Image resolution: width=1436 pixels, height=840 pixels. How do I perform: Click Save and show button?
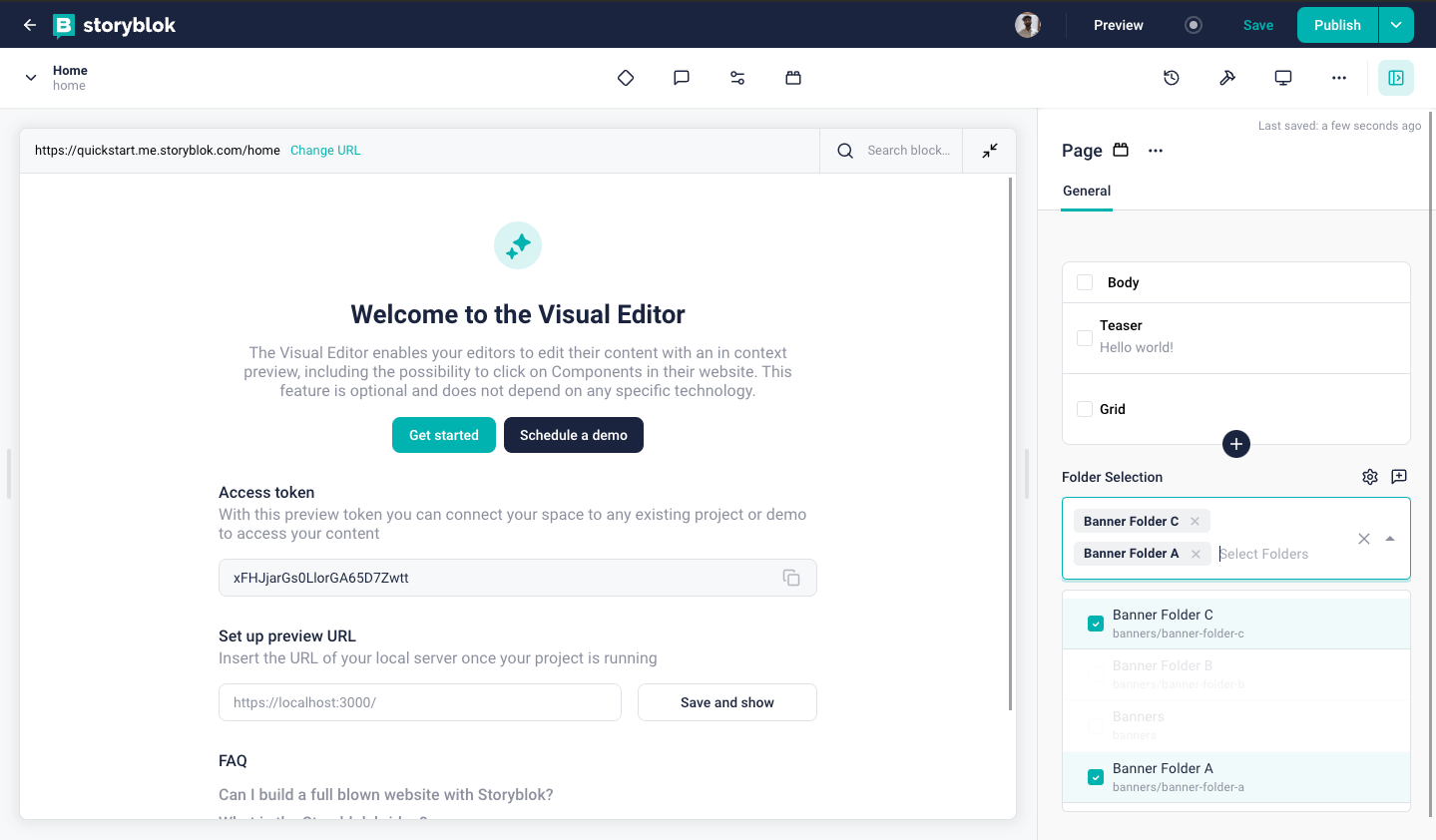point(727,702)
